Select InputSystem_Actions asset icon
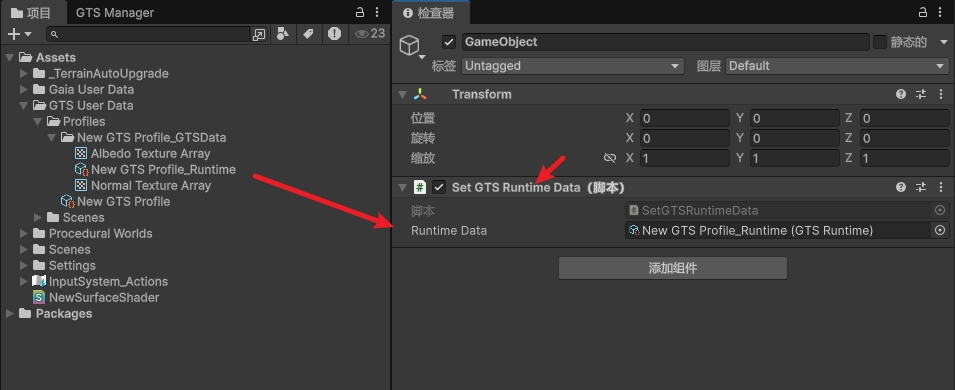Viewport: 955px width, 390px height. pos(39,281)
